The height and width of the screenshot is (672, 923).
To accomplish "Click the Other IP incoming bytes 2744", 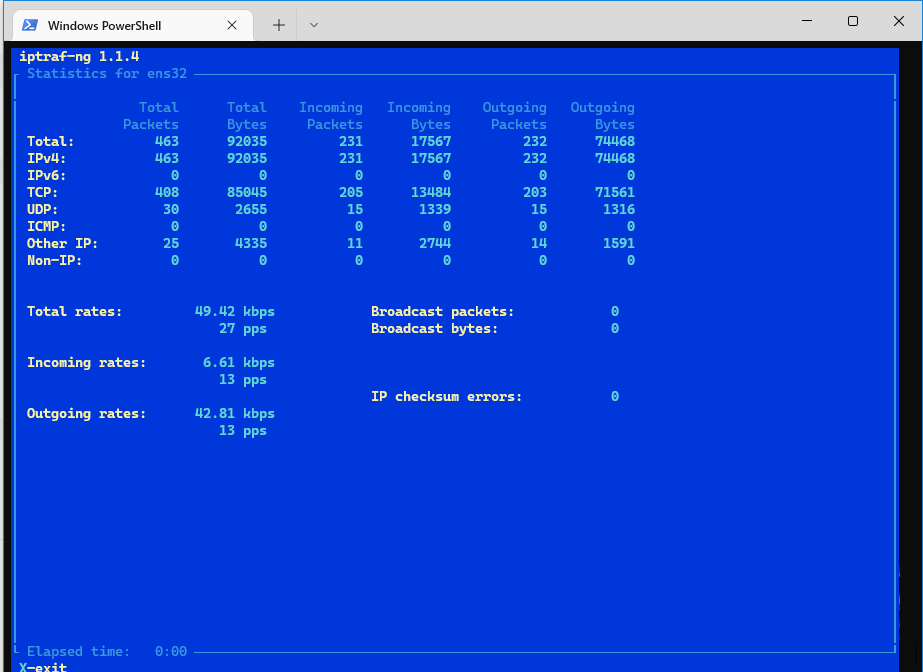I will click(x=435, y=244).
